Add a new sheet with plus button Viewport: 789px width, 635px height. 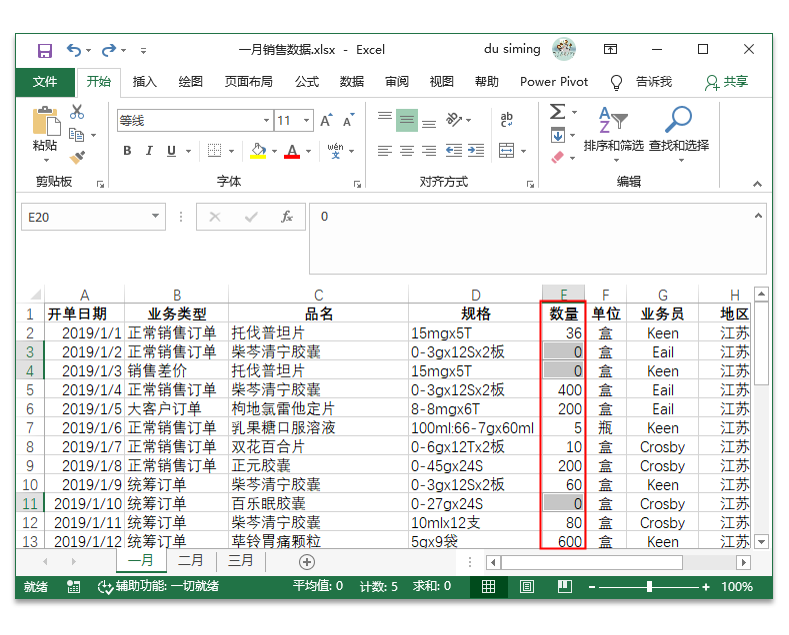click(x=306, y=562)
